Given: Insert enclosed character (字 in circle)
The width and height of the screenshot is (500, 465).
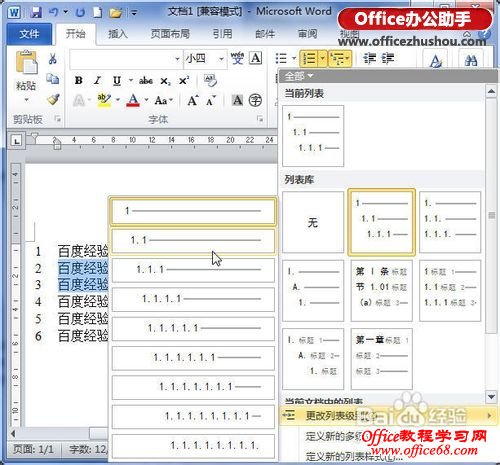Looking at the screenshot, I should (x=256, y=100).
